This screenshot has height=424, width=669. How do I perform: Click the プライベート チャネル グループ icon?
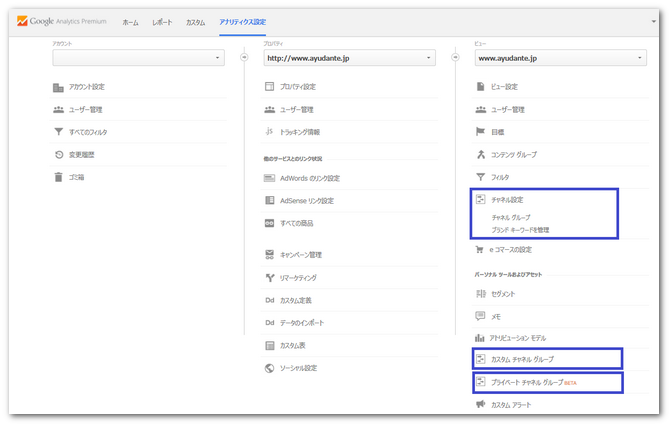tap(480, 381)
